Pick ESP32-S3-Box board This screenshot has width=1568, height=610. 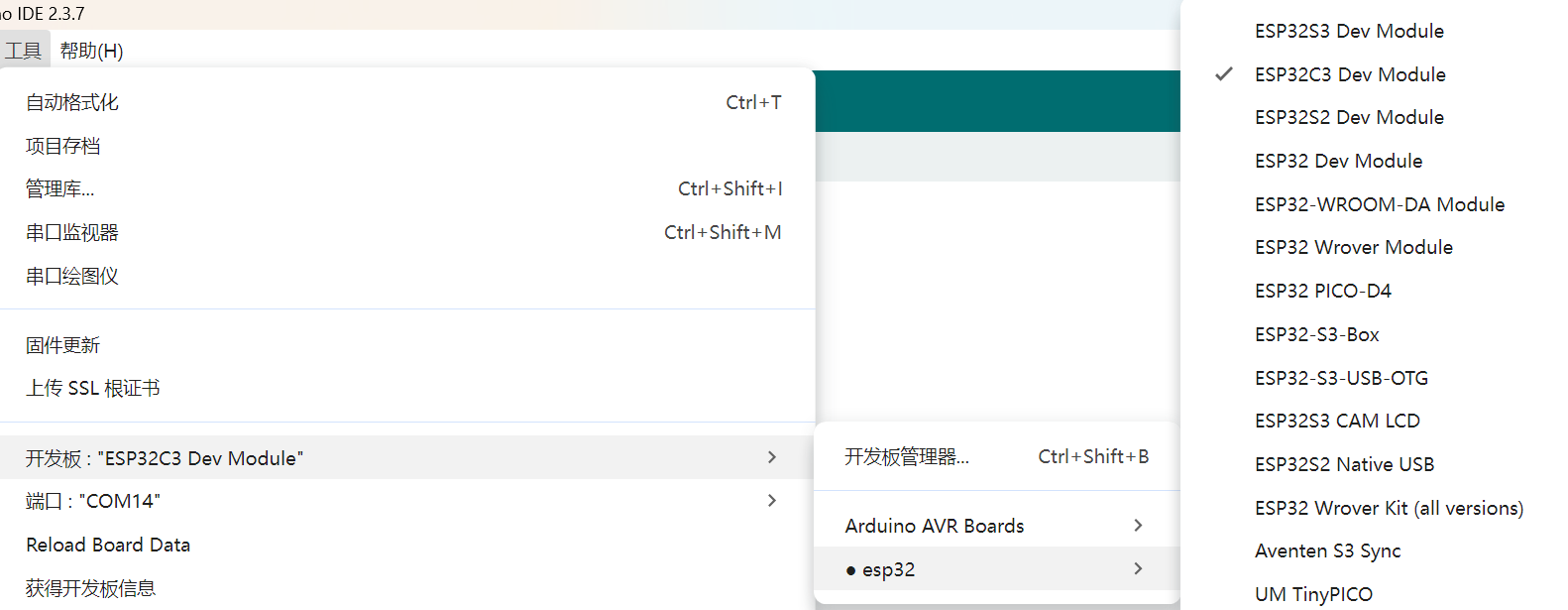1375,334
